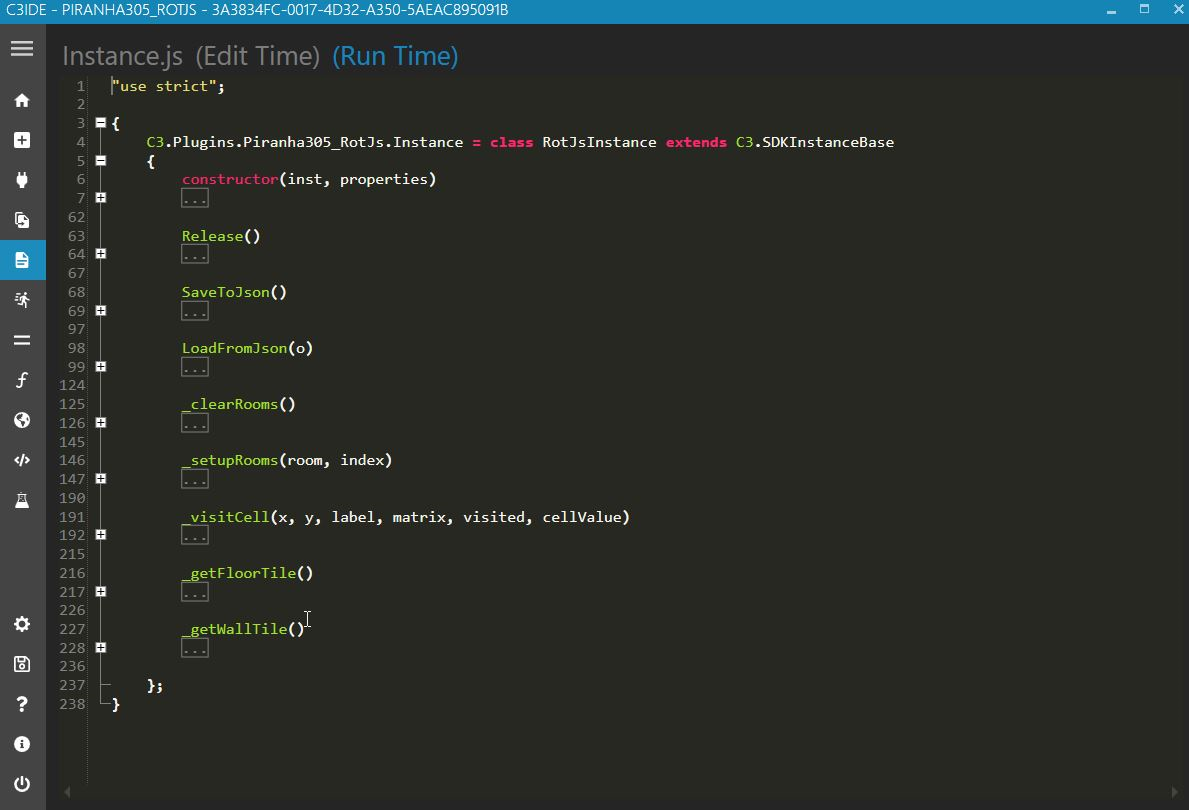Click the folded code box under _getFloorTile
This screenshot has width=1189, height=810.
(195, 592)
